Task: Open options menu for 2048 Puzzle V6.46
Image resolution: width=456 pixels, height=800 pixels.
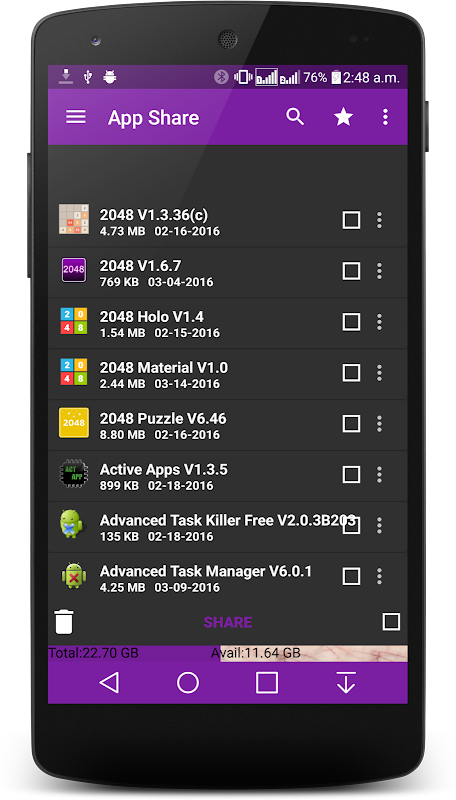Action: (x=379, y=423)
